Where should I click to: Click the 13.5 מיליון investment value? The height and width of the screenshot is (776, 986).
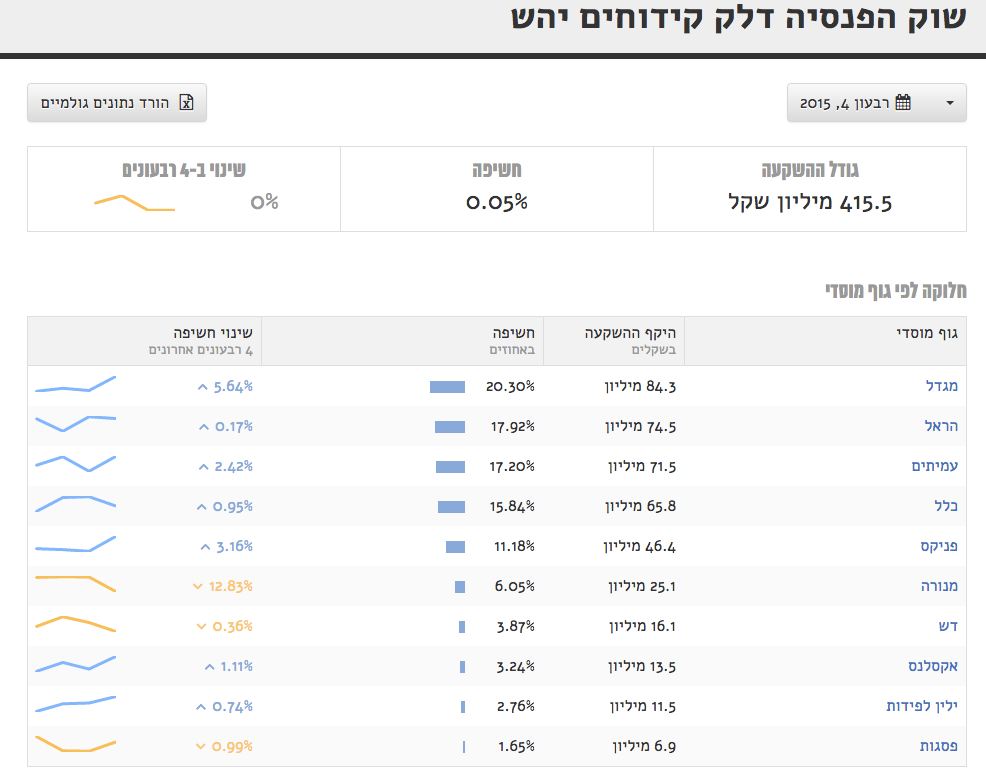click(x=641, y=667)
